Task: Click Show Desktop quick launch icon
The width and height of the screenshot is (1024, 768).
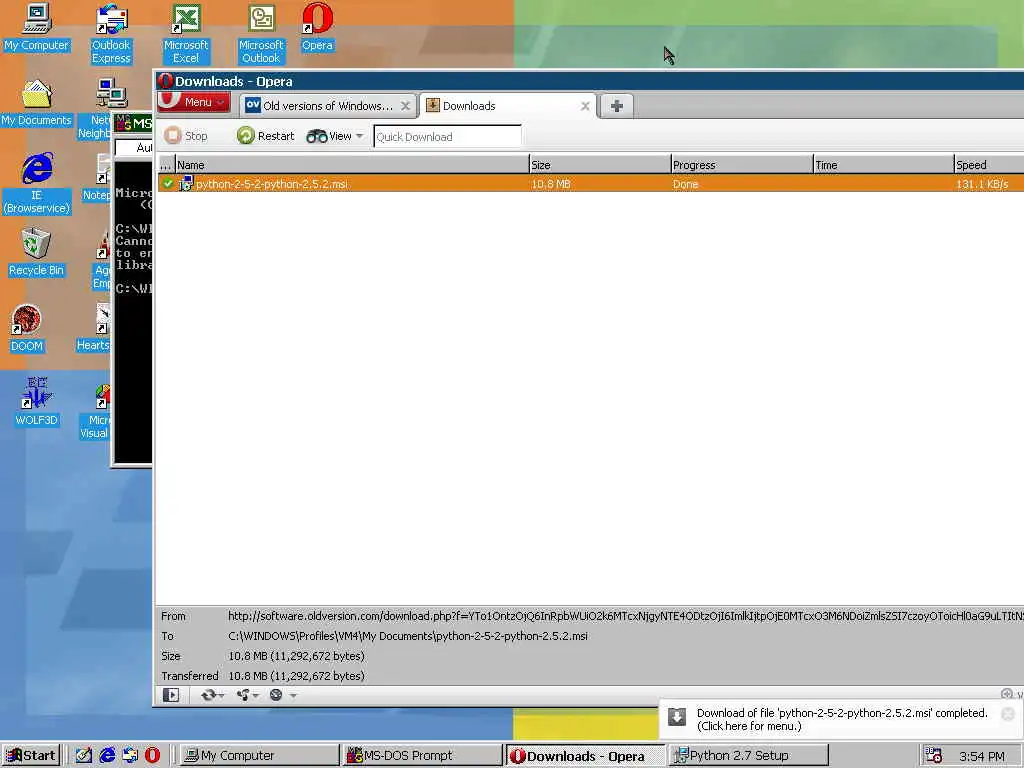Action: pos(83,756)
